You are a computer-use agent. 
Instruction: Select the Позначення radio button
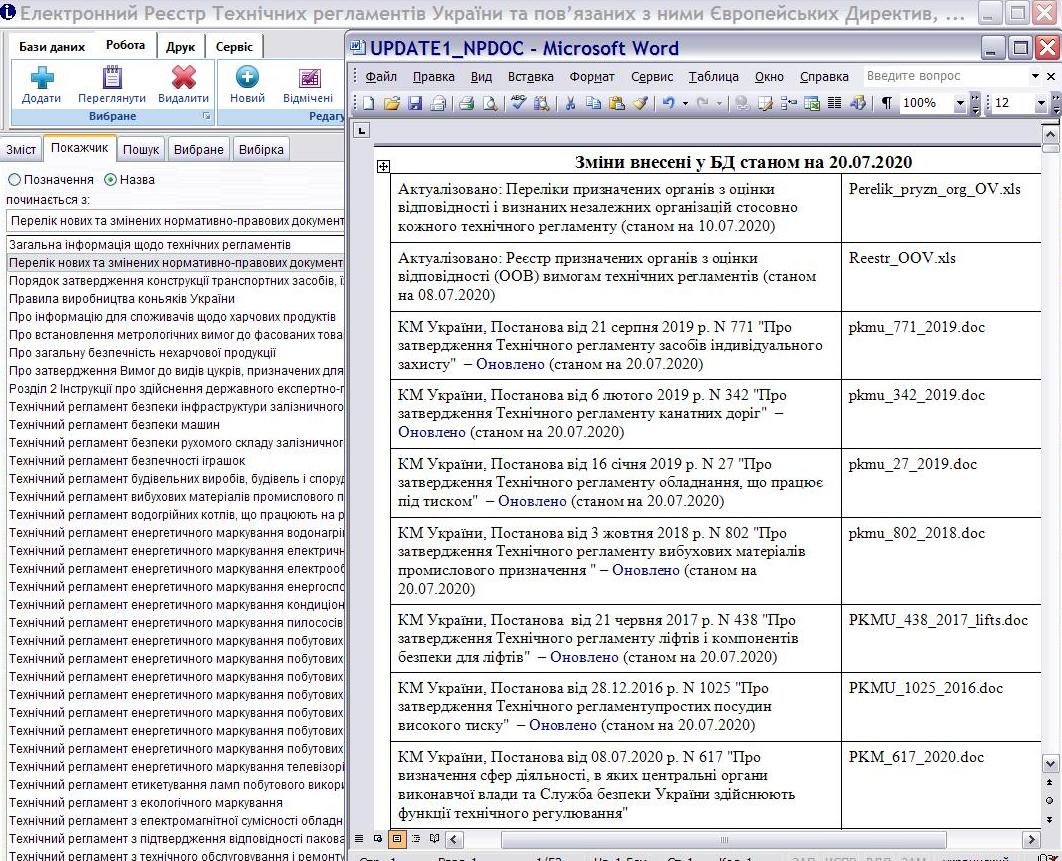click(x=14, y=180)
